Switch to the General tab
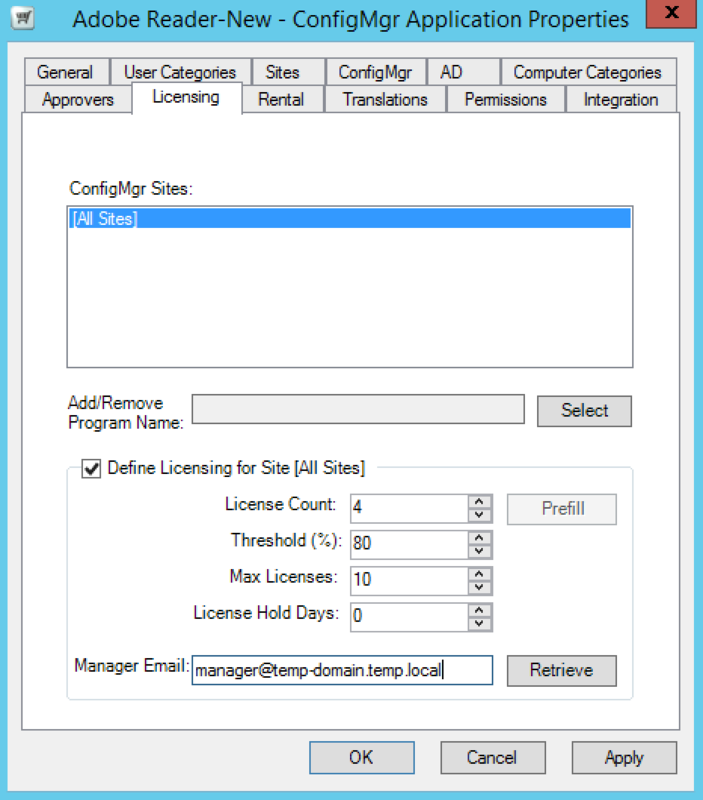The image size is (703, 800). 65,72
